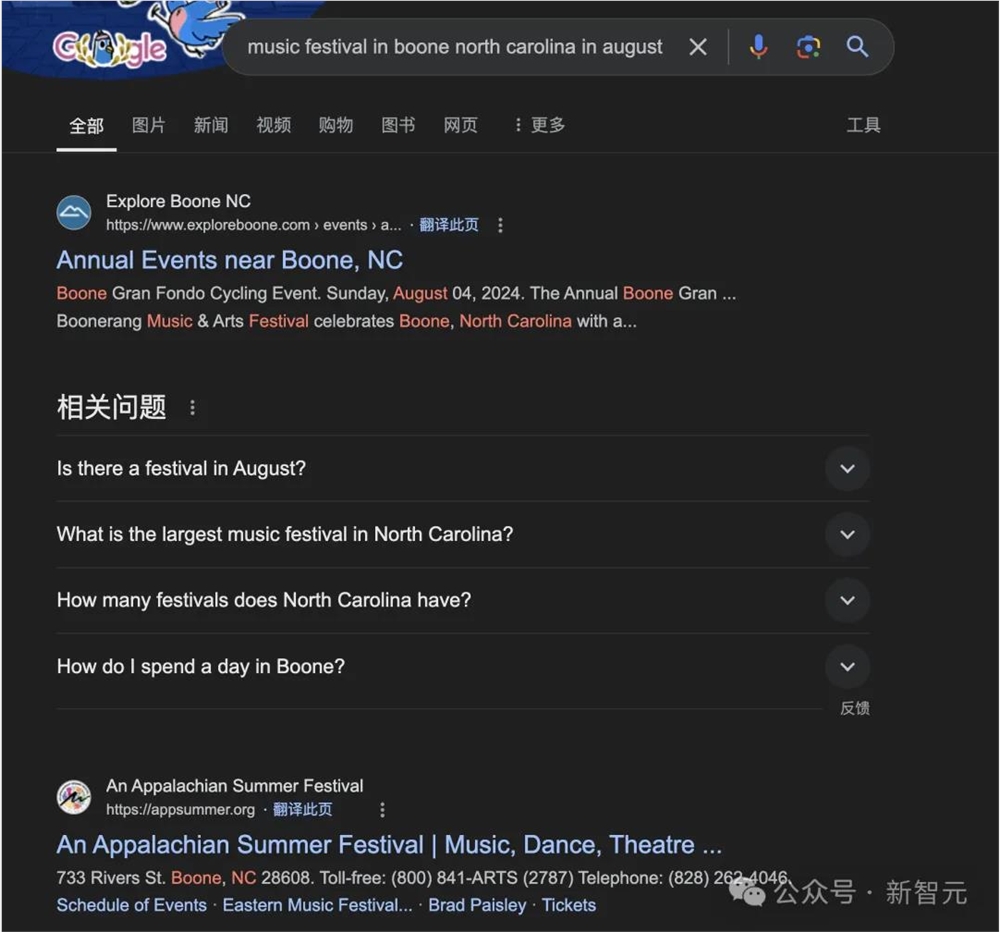Click An Appalachian Summer Festival favicon
Image resolution: width=1000 pixels, height=932 pixels.
[74, 797]
